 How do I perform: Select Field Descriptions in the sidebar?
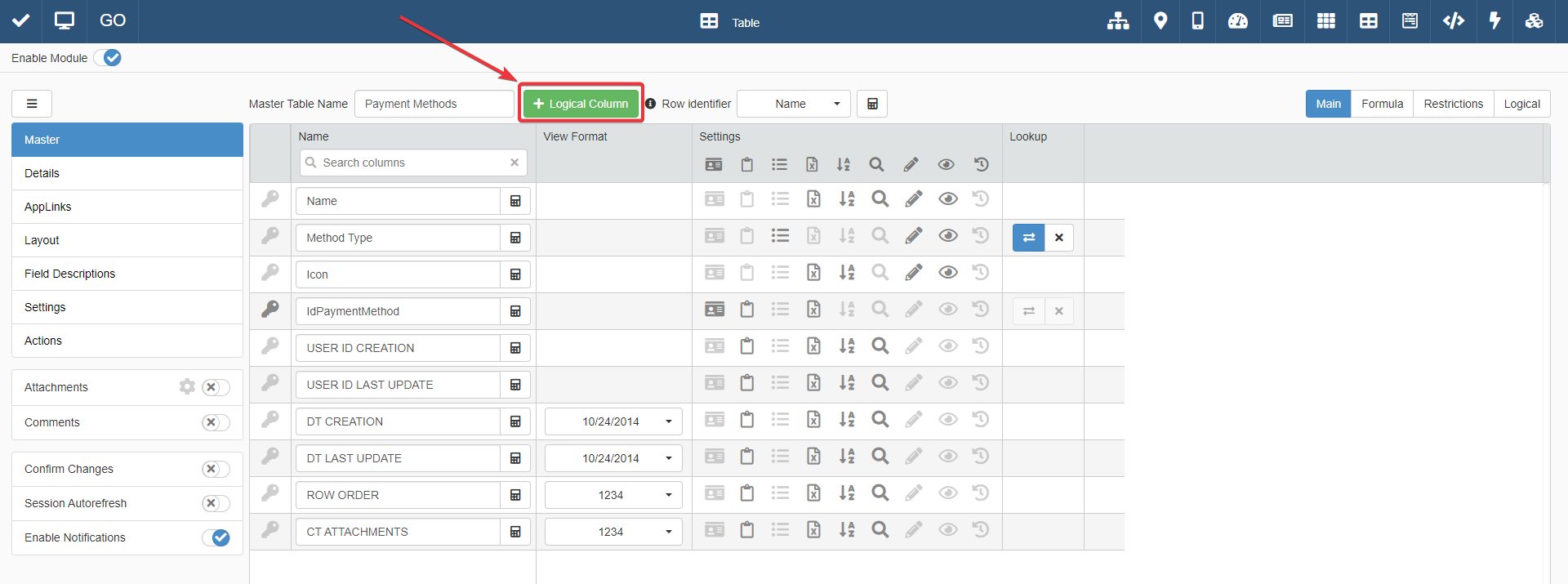[69, 274]
